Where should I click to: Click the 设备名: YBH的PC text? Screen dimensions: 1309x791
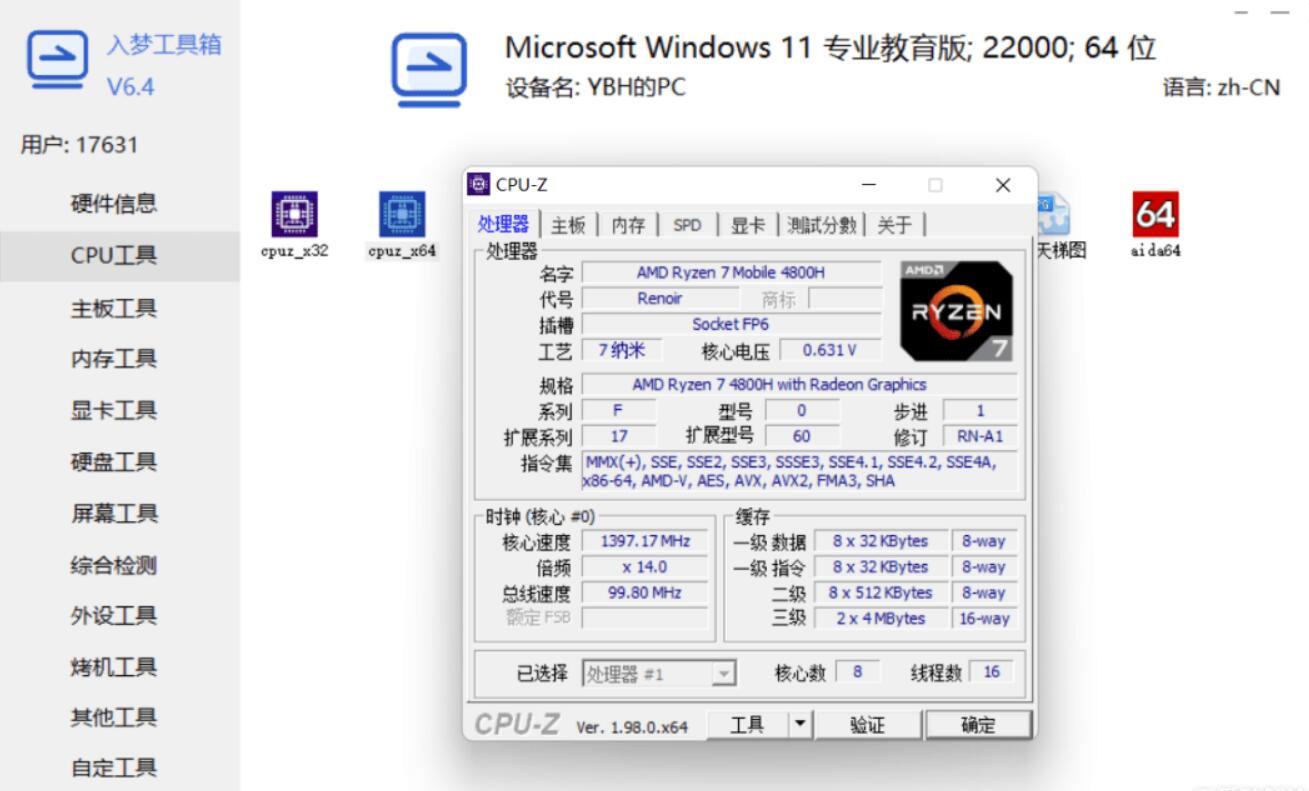(596, 88)
